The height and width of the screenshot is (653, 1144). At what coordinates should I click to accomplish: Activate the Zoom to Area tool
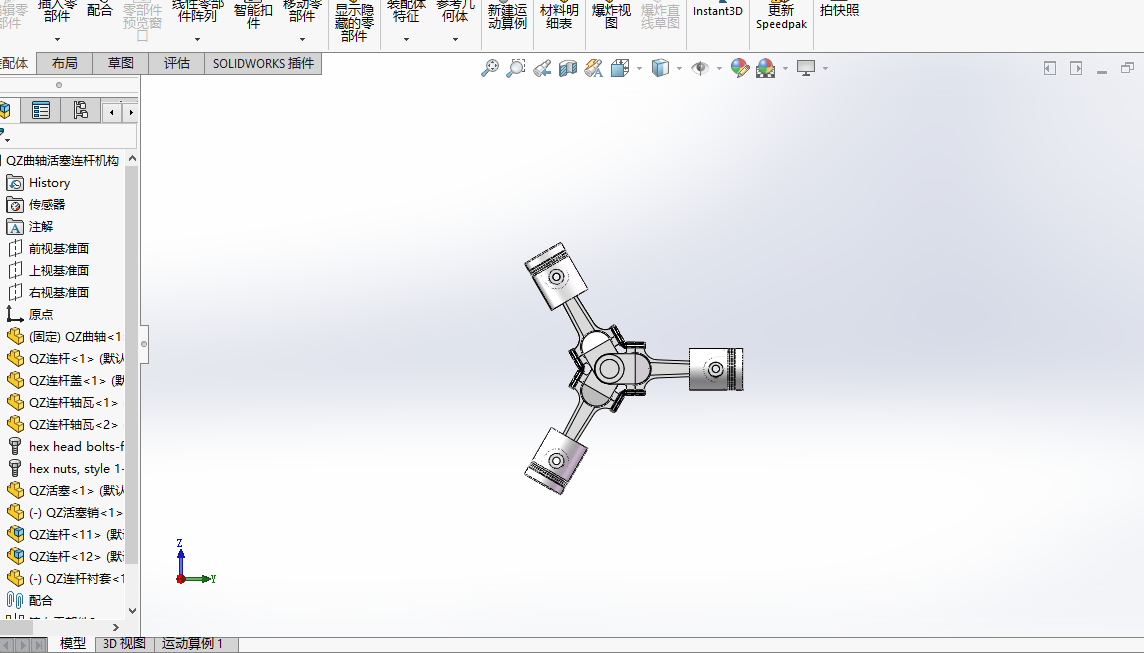click(x=514, y=68)
